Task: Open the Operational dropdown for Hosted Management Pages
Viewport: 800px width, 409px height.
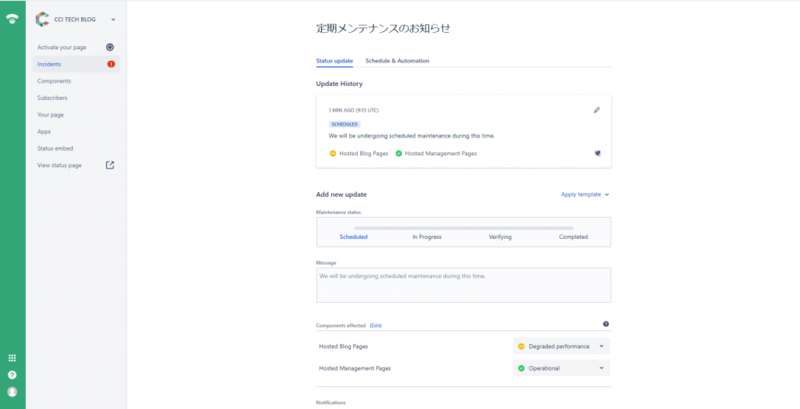Action: coord(561,368)
